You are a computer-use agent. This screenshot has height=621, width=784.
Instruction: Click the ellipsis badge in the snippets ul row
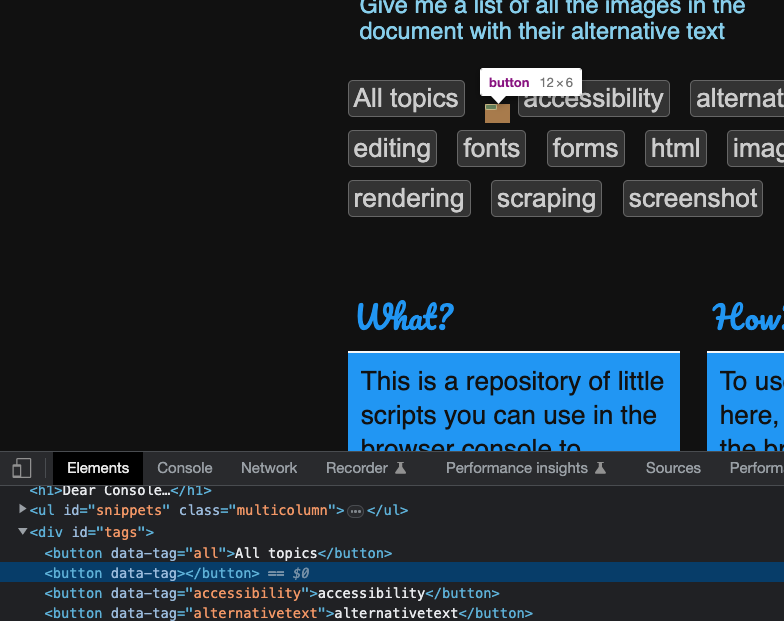click(355, 512)
